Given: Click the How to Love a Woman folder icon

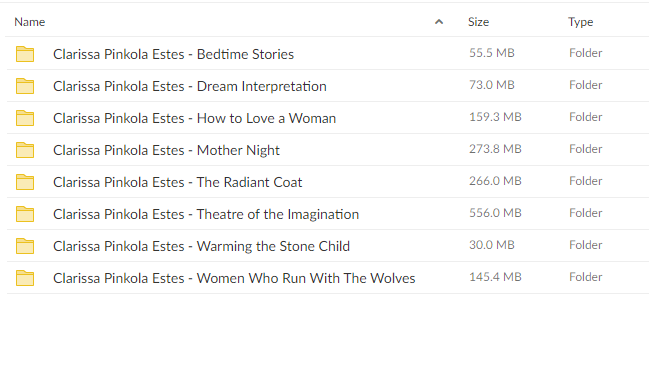Looking at the screenshot, I should (25, 118).
